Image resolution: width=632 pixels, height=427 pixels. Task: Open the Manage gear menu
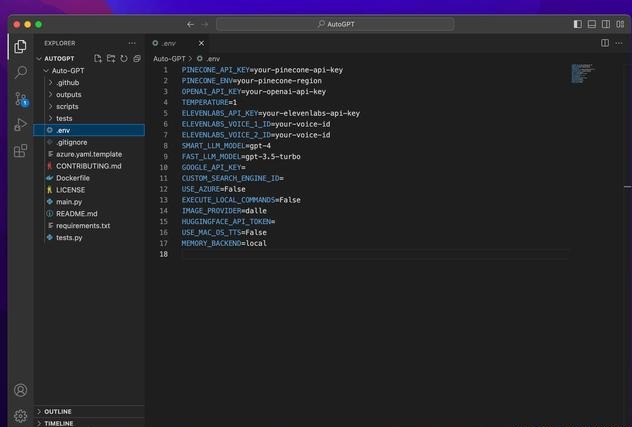point(20,415)
